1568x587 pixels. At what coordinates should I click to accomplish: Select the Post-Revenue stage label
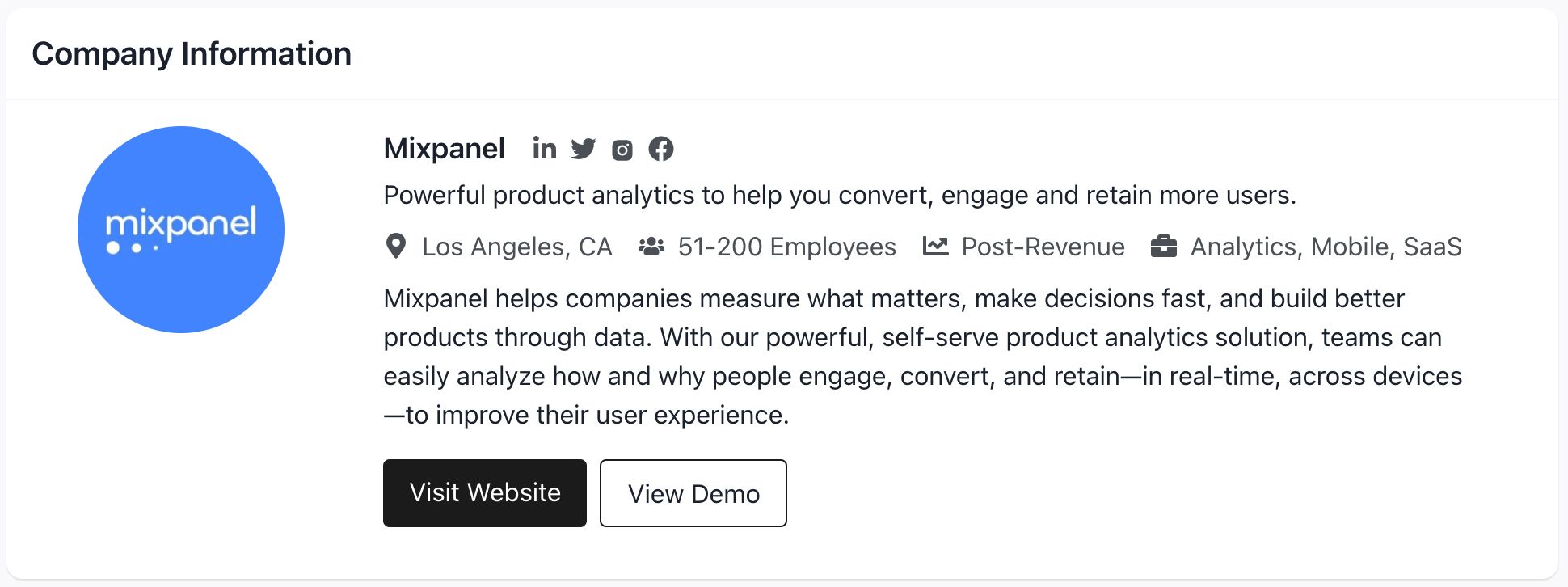pyautogui.click(x=1043, y=247)
